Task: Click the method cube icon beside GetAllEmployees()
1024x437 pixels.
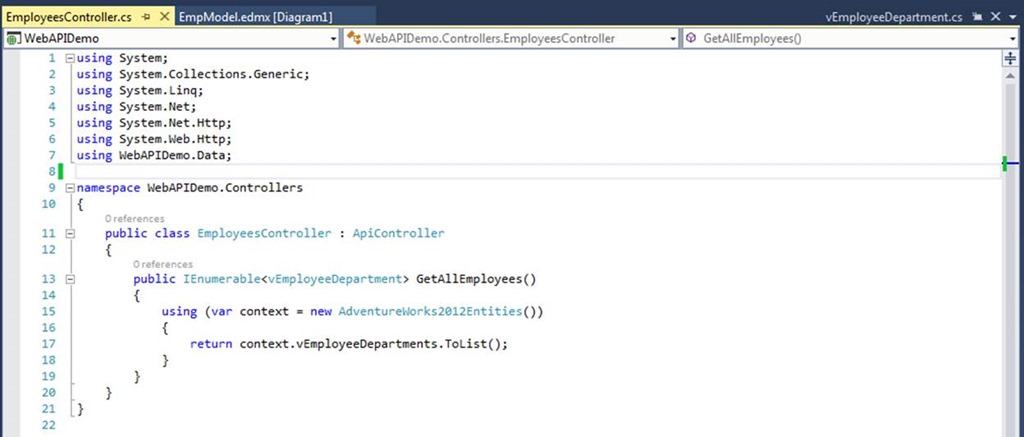Action: point(691,39)
